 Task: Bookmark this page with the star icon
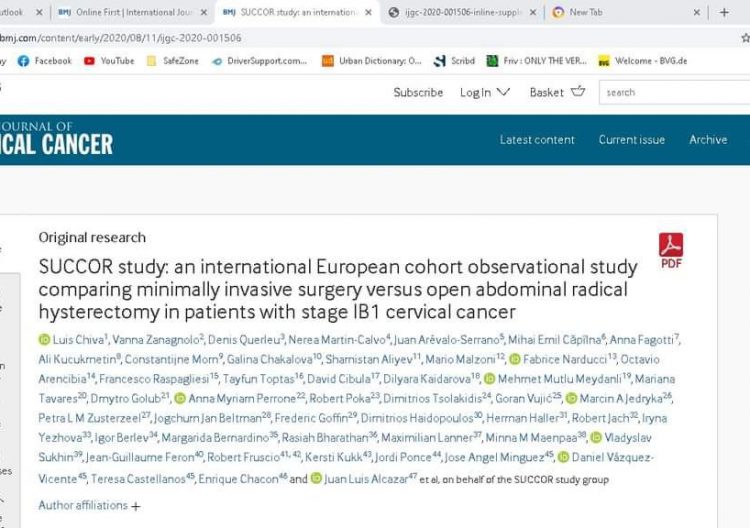pyautogui.click(x=745, y=37)
